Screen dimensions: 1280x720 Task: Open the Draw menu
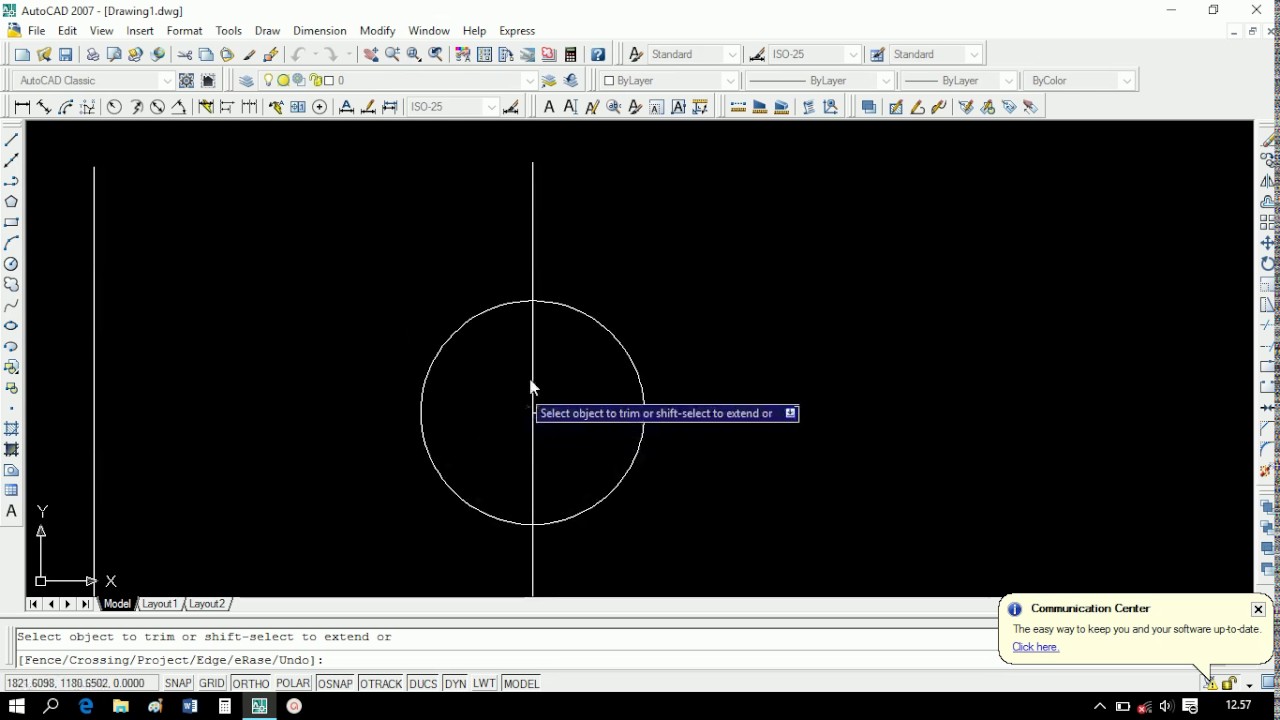(267, 31)
